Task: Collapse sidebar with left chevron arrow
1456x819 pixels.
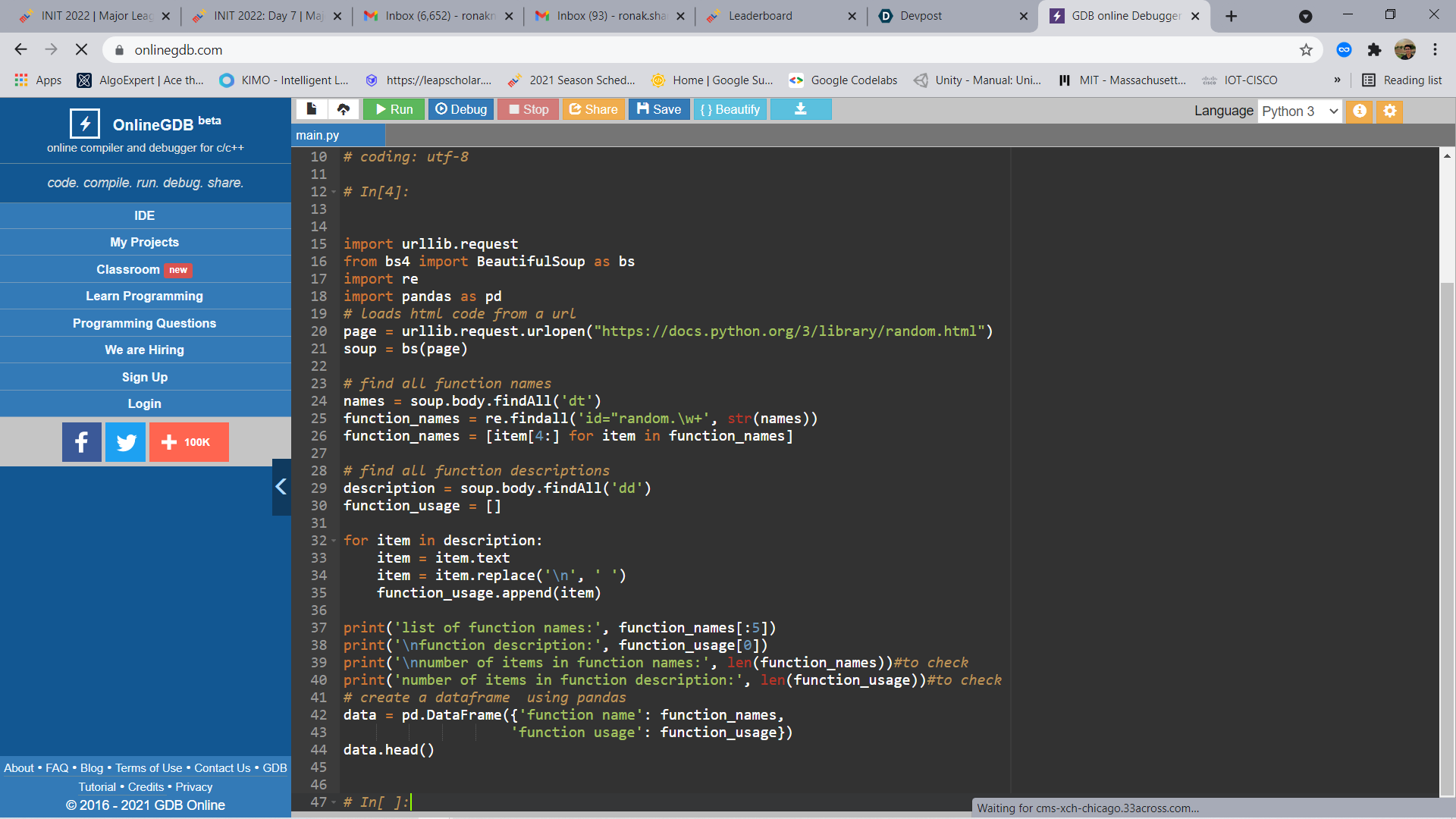Action: pos(281,487)
